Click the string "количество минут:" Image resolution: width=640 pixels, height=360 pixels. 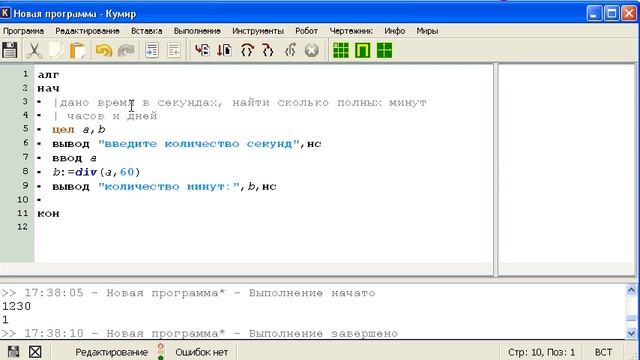tap(169, 187)
